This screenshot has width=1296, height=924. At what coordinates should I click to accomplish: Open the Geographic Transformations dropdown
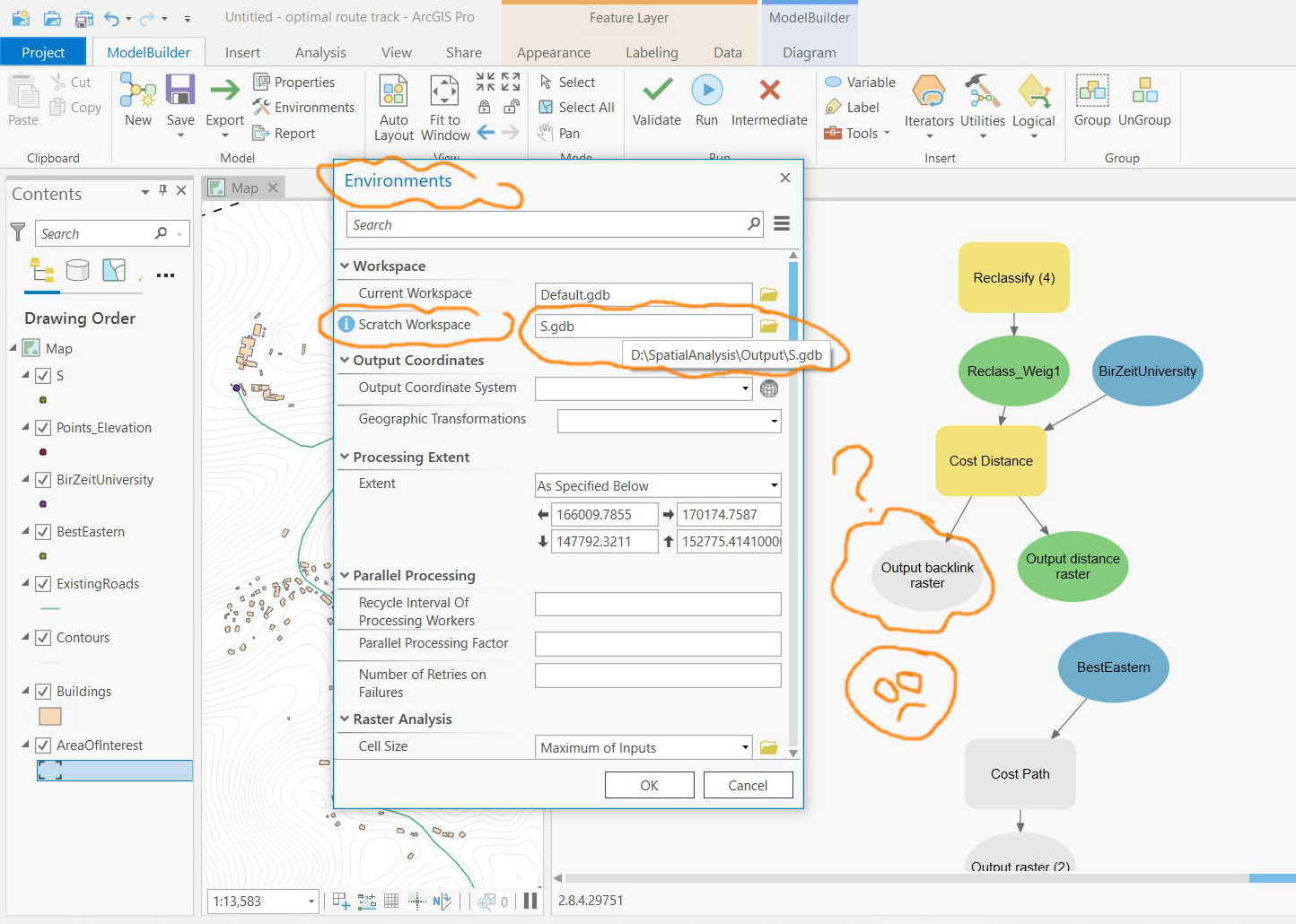pyautogui.click(x=774, y=421)
